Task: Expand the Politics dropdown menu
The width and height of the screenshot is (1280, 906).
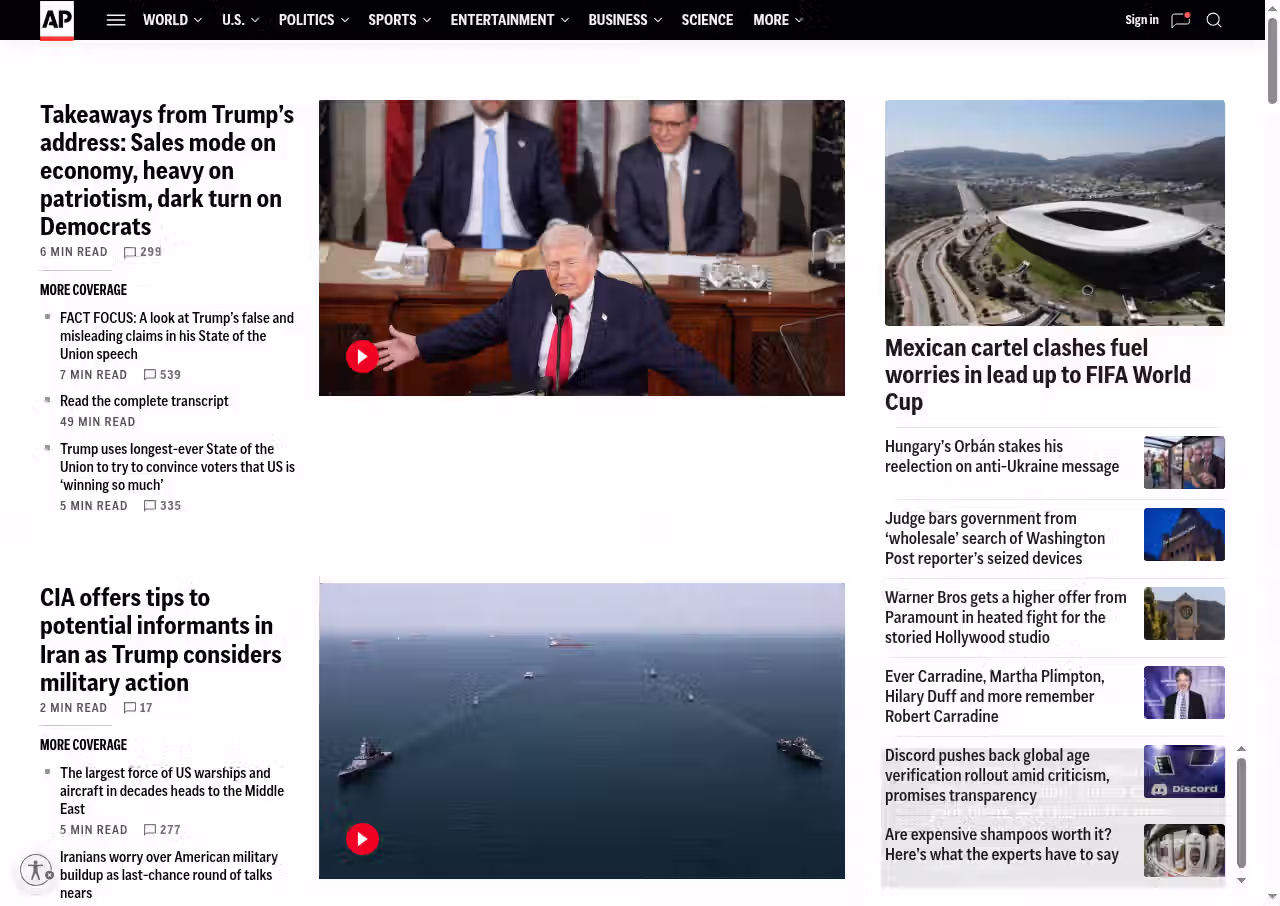Action: [x=313, y=20]
